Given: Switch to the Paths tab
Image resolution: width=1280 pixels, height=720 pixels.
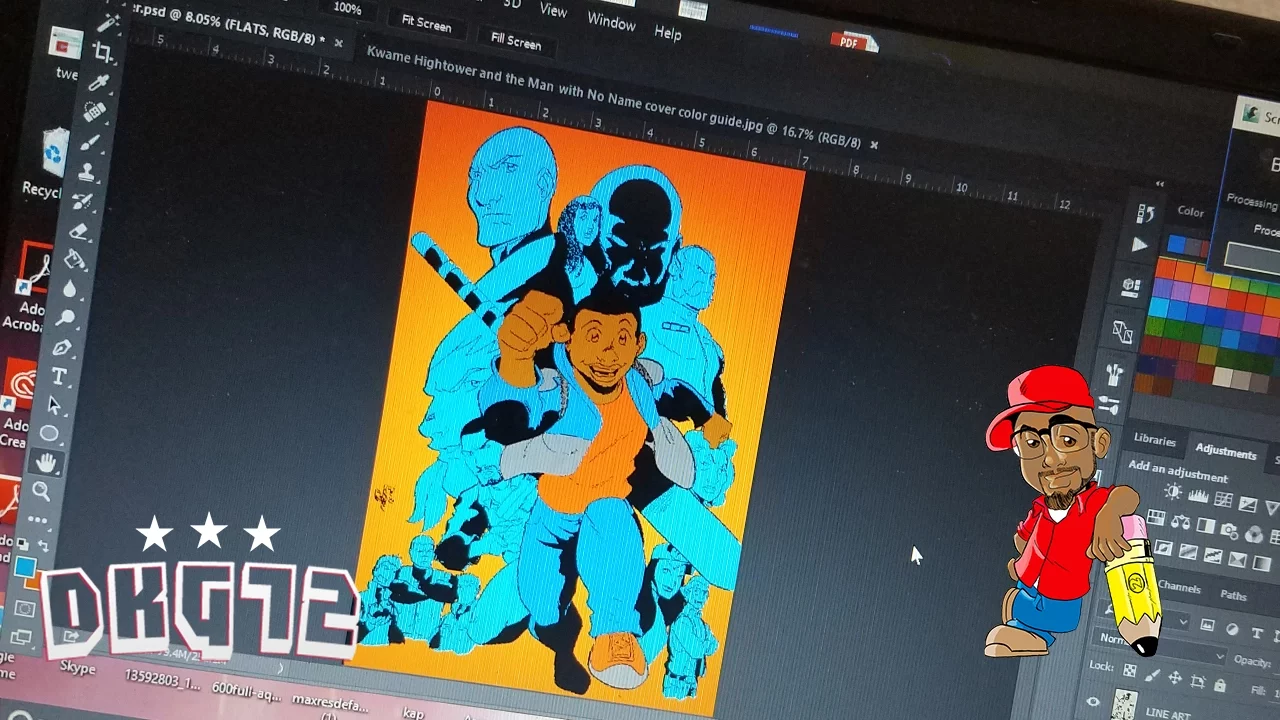Looking at the screenshot, I should 1233,595.
